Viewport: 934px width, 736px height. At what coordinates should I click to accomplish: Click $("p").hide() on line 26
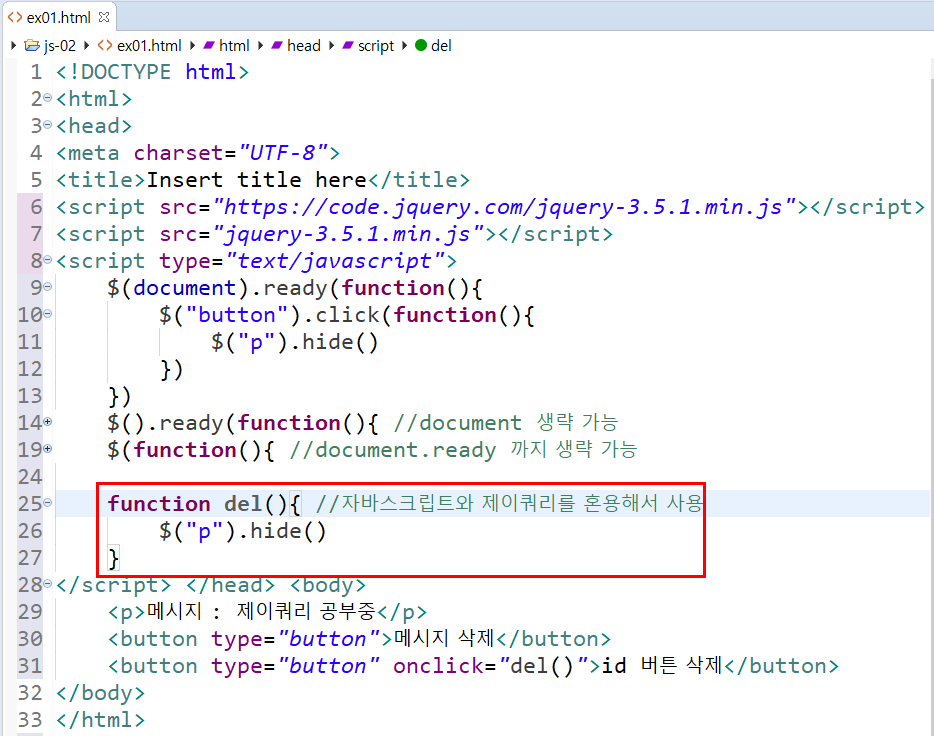242,531
